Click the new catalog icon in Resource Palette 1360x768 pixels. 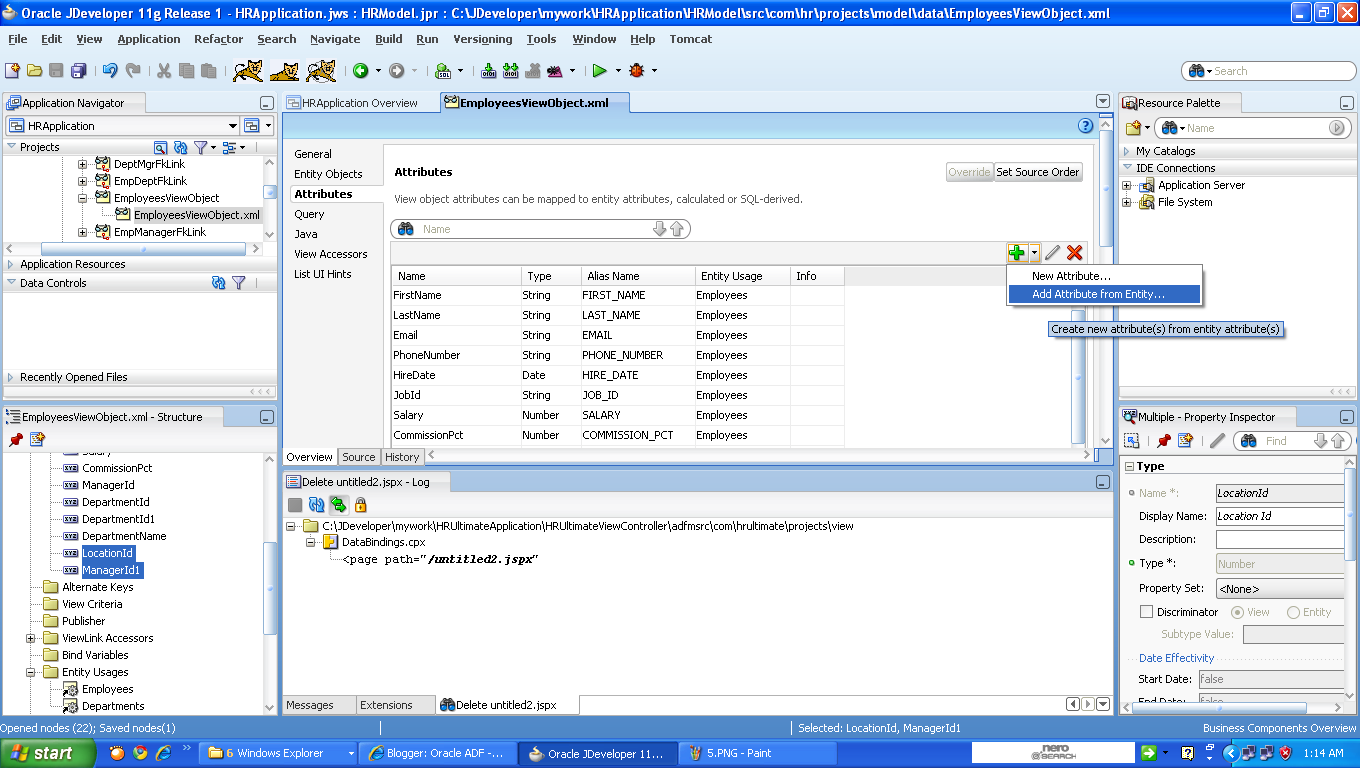(1133, 128)
